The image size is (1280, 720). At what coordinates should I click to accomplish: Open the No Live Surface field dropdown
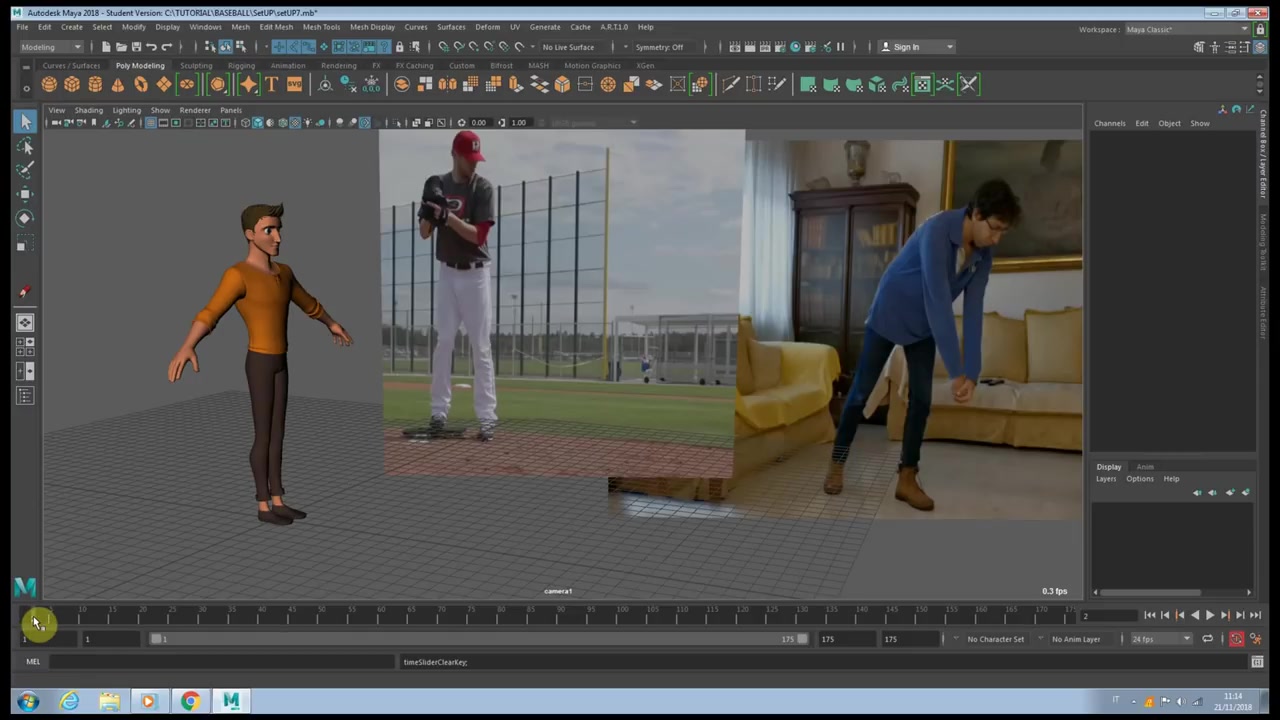573,47
